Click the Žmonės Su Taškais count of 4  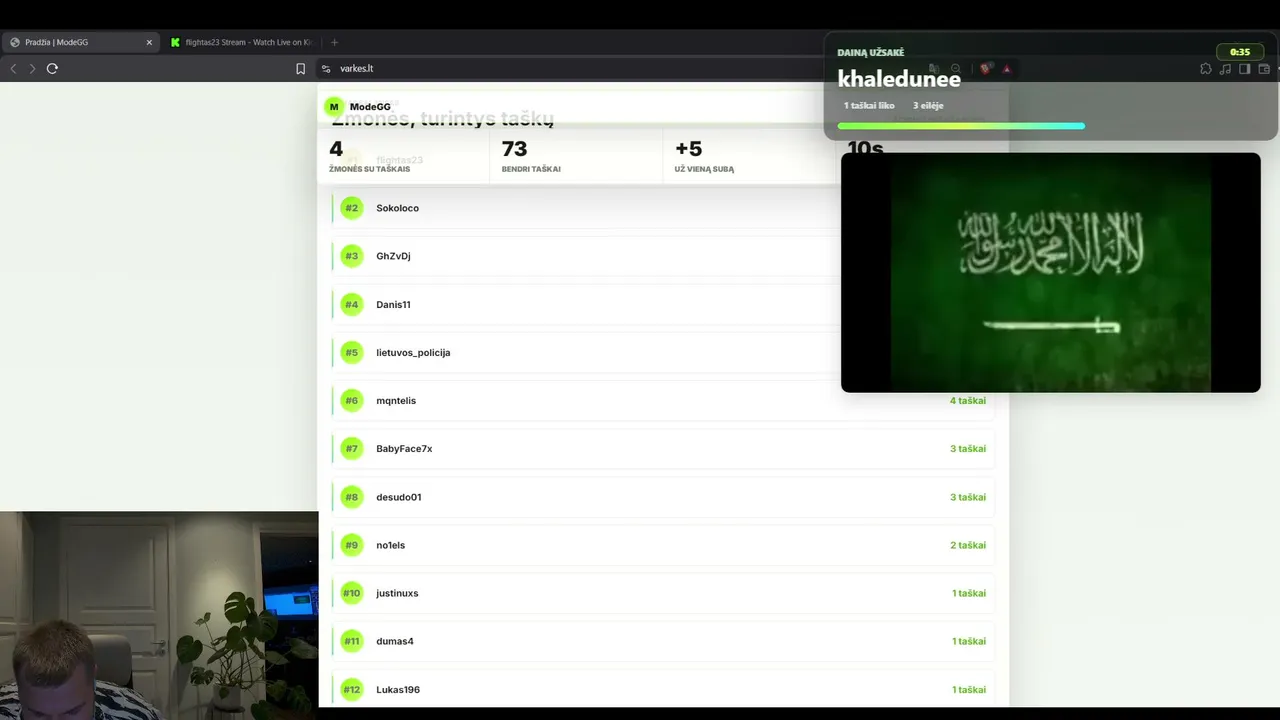[x=369, y=156]
